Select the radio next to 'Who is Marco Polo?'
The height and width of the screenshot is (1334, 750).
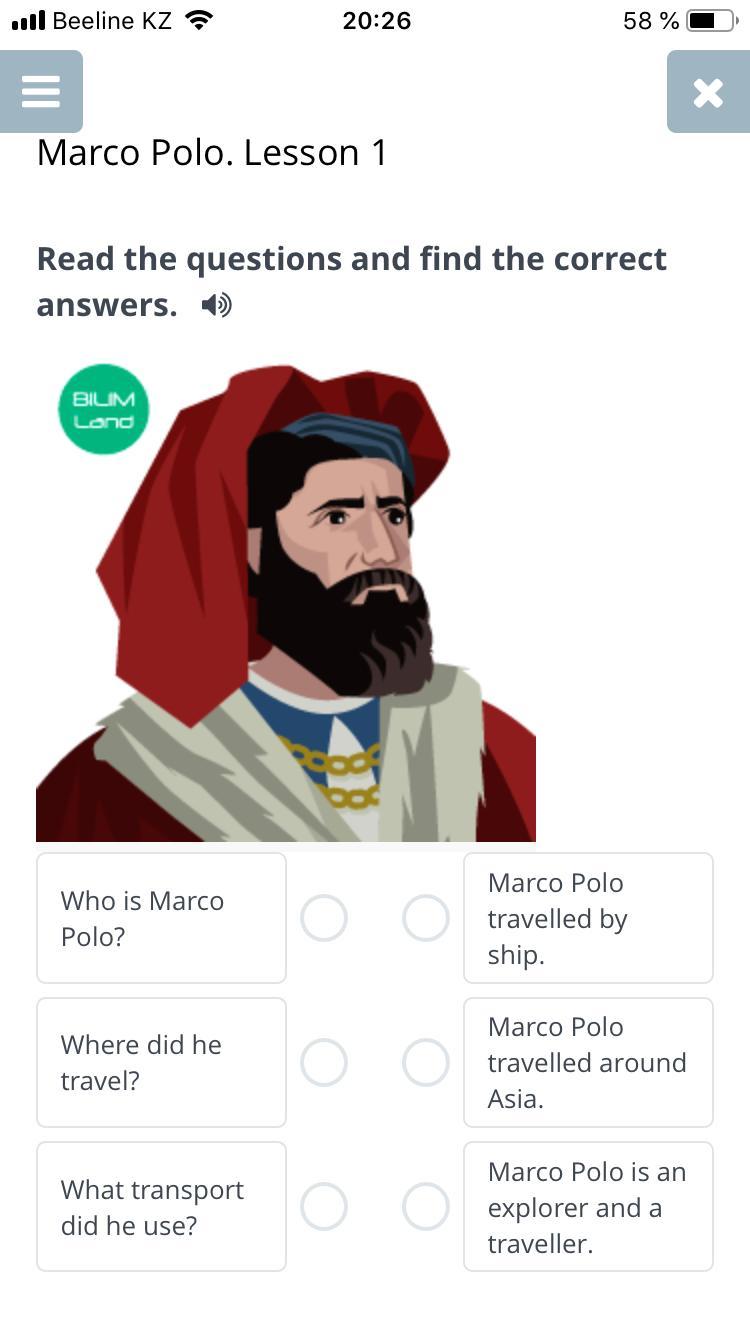324,918
